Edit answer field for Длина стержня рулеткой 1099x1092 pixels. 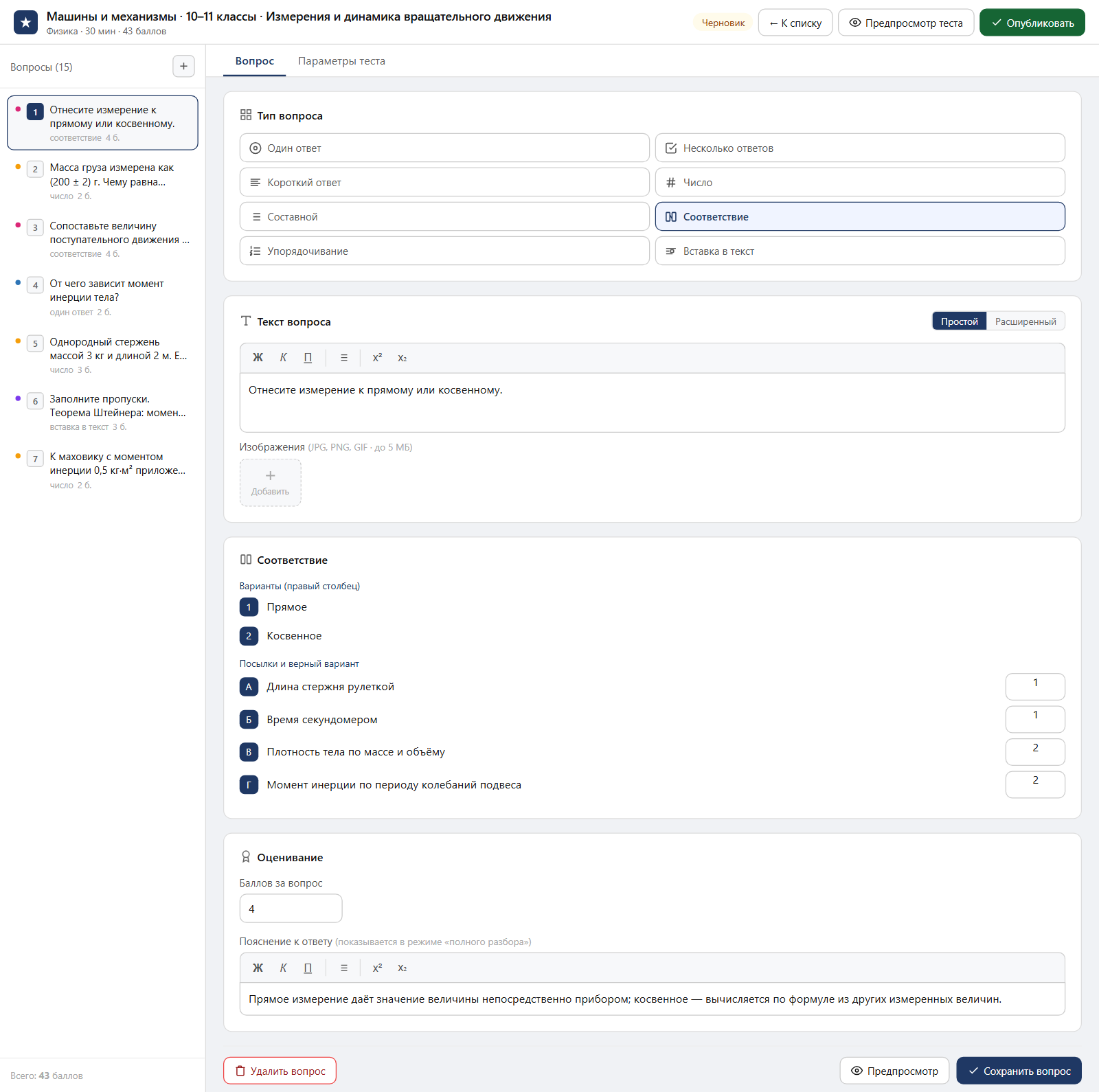coord(1035,687)
